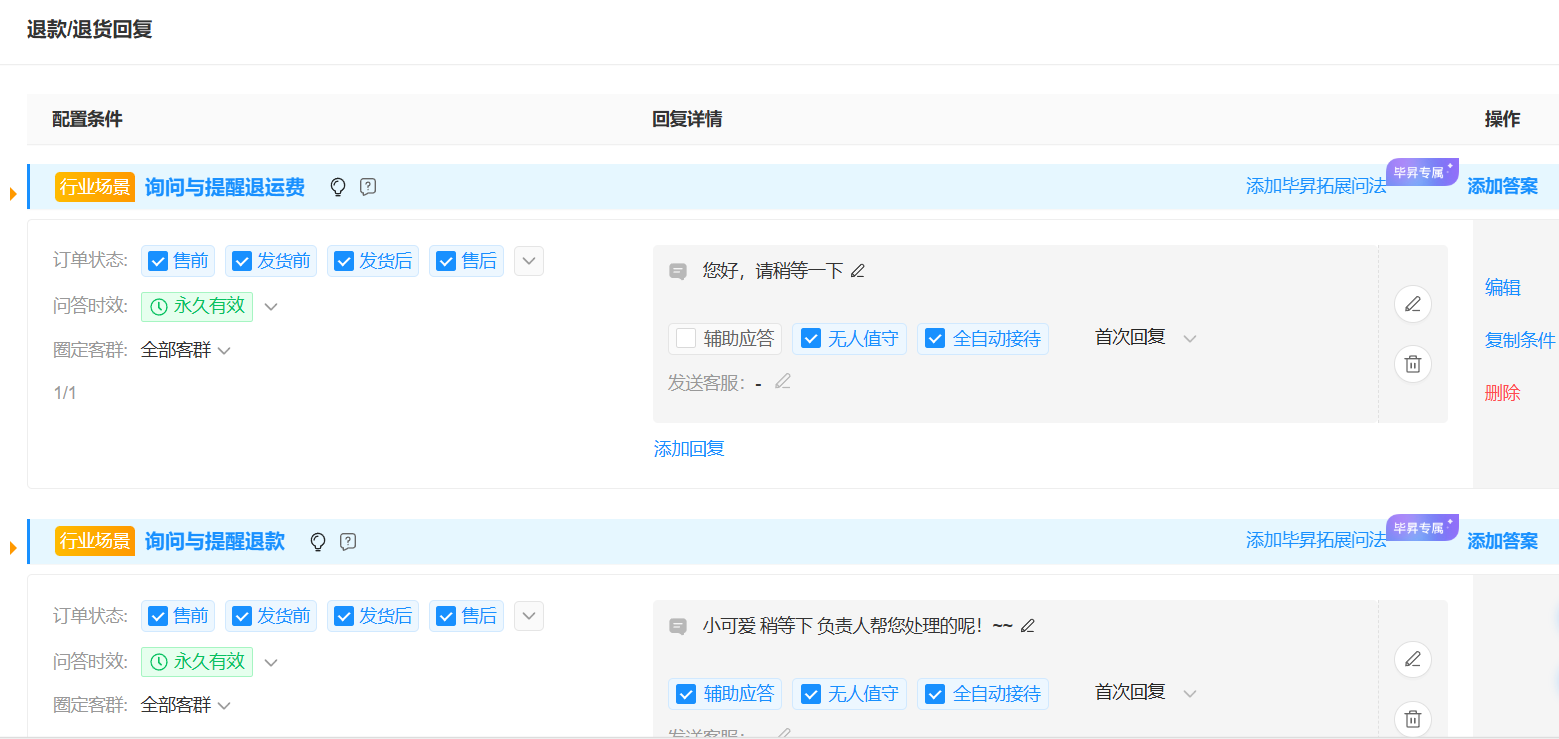
Task: Click round trash button for 小可爱 reply
Action: tap(1413, 719)
